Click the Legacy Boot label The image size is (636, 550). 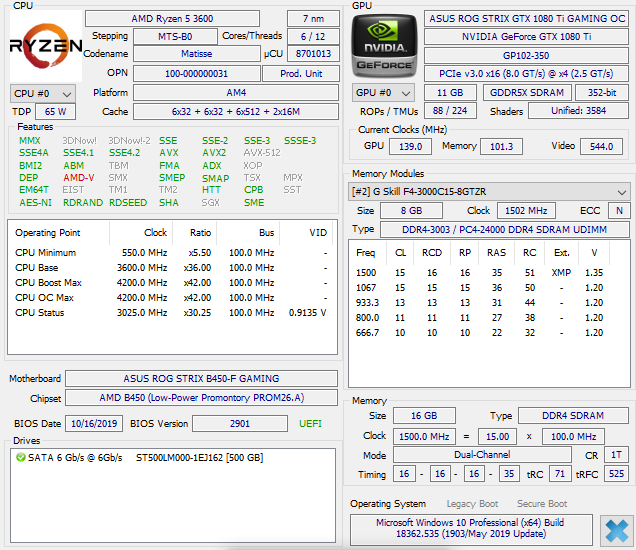(x=472, y=504)
